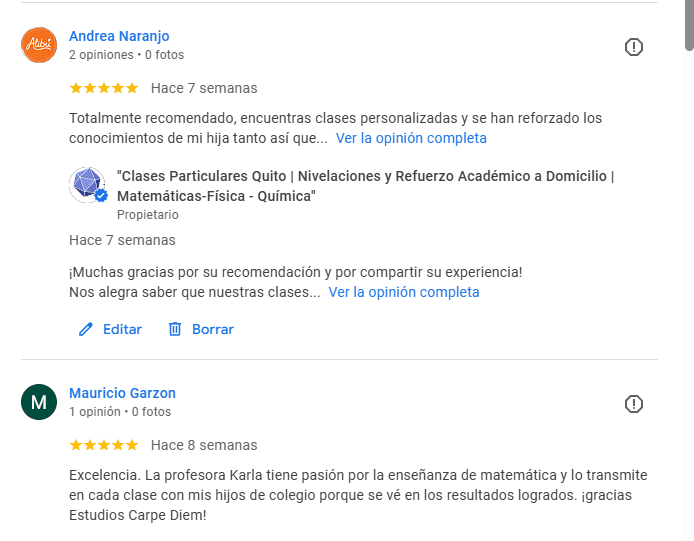Click the pencil icon beside Editar
Image resolution: width=694 pixels, height=541 pixels.
pos(86,329)
